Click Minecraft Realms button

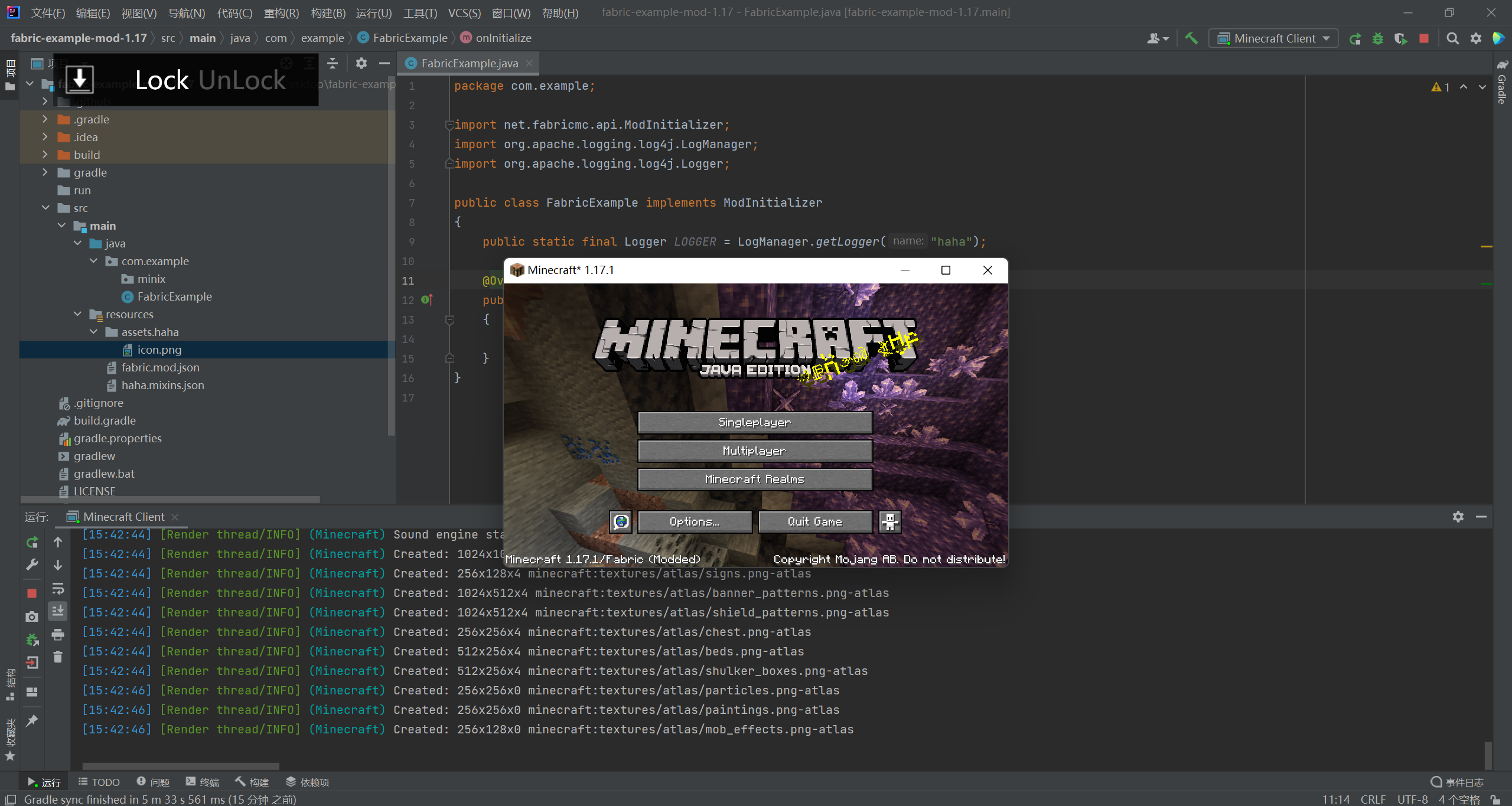(x=755, y=479)
